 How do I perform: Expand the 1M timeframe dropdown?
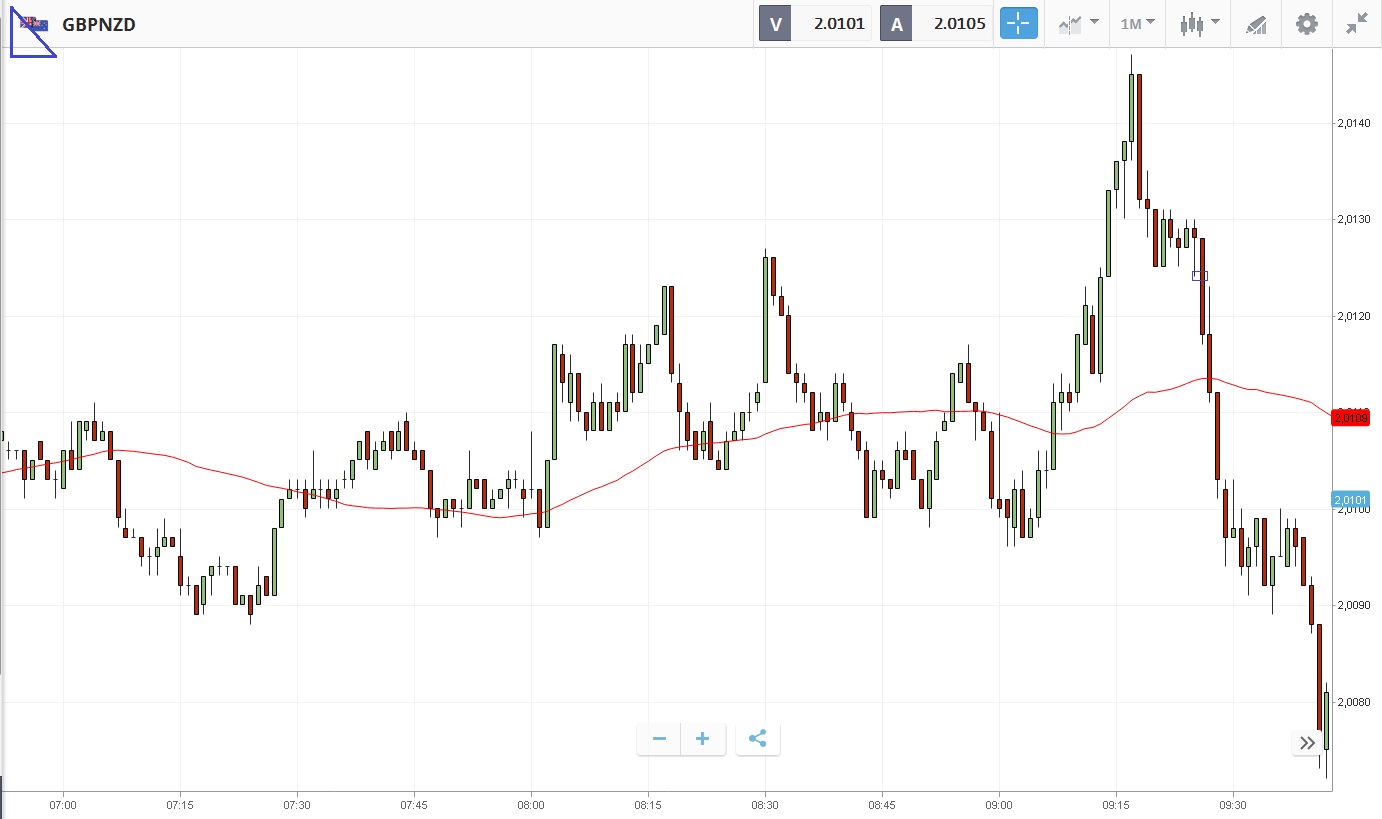(x=1137, y=24)
